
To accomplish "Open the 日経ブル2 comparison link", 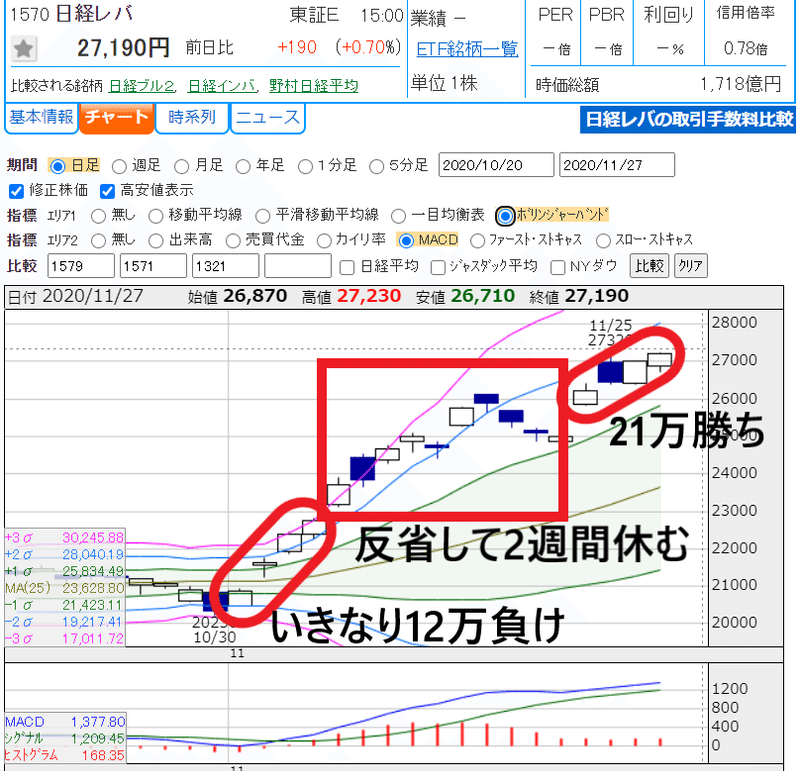I will click(141, 86).
